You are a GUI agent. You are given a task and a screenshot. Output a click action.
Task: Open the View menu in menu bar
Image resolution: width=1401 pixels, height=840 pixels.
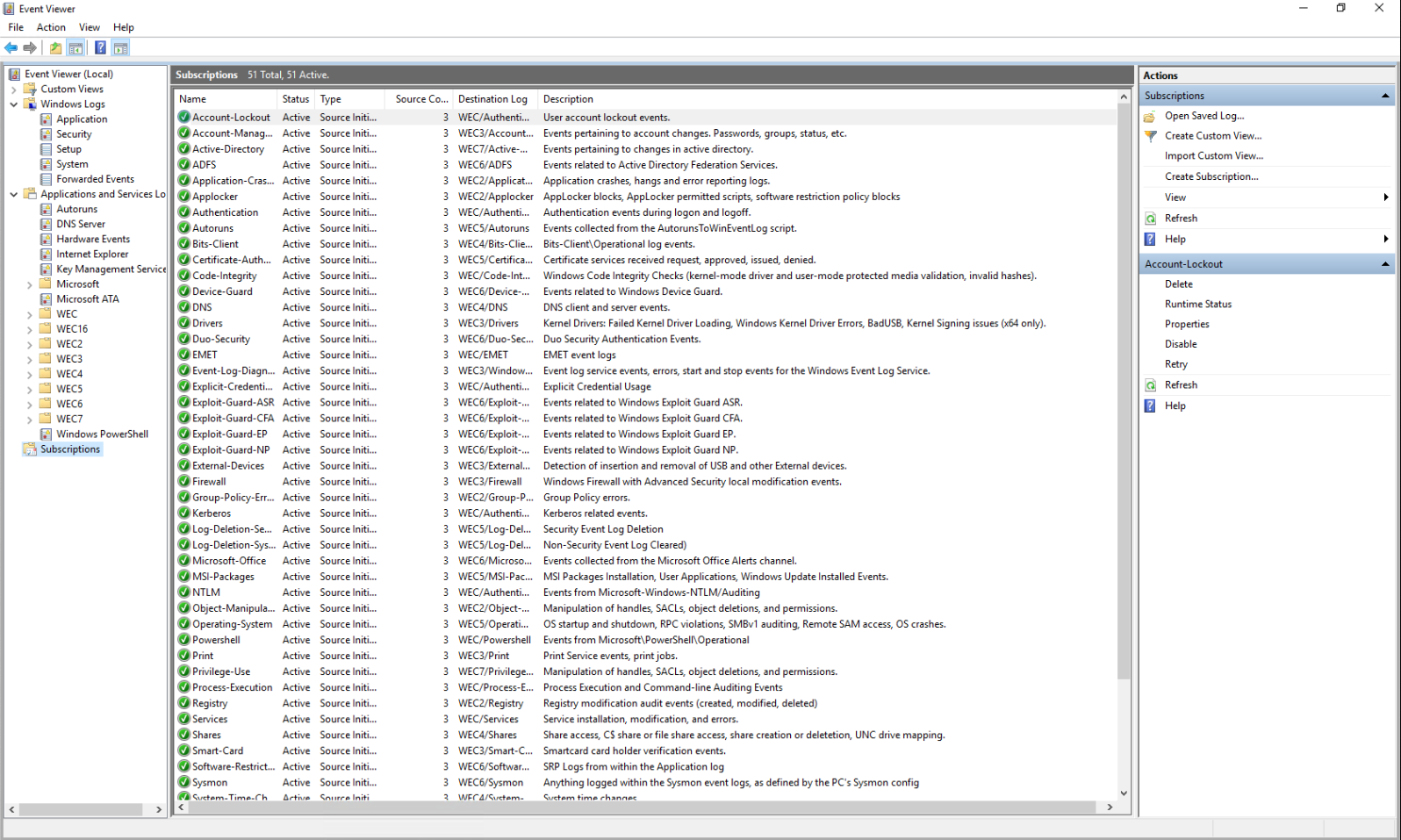(x=90, y=27)
